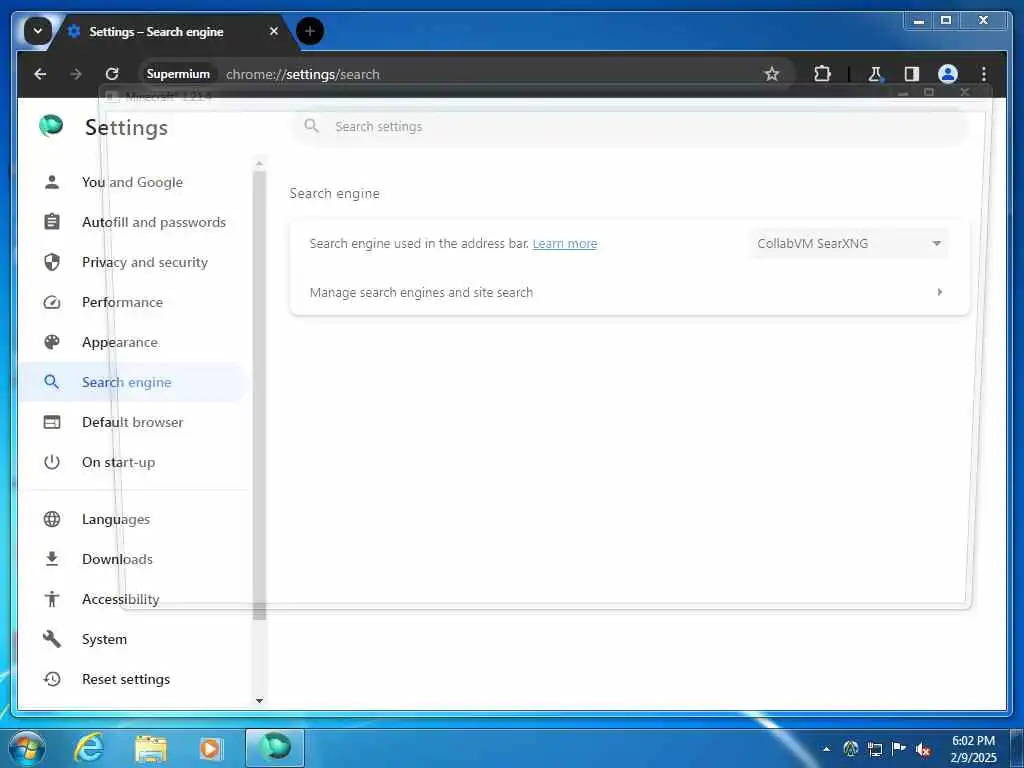Click the Supermium site chip in address bar
Viewport: 1024px width, 768px height.
tap(178, 74)
